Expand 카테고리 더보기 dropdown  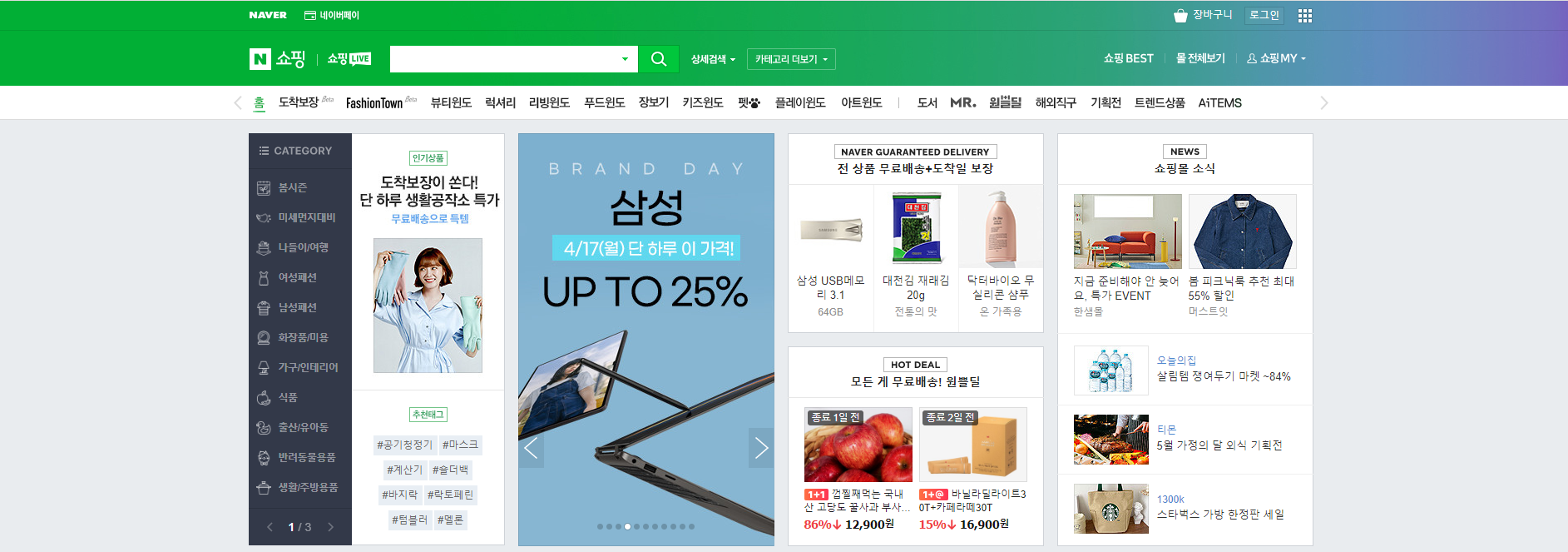791,59
